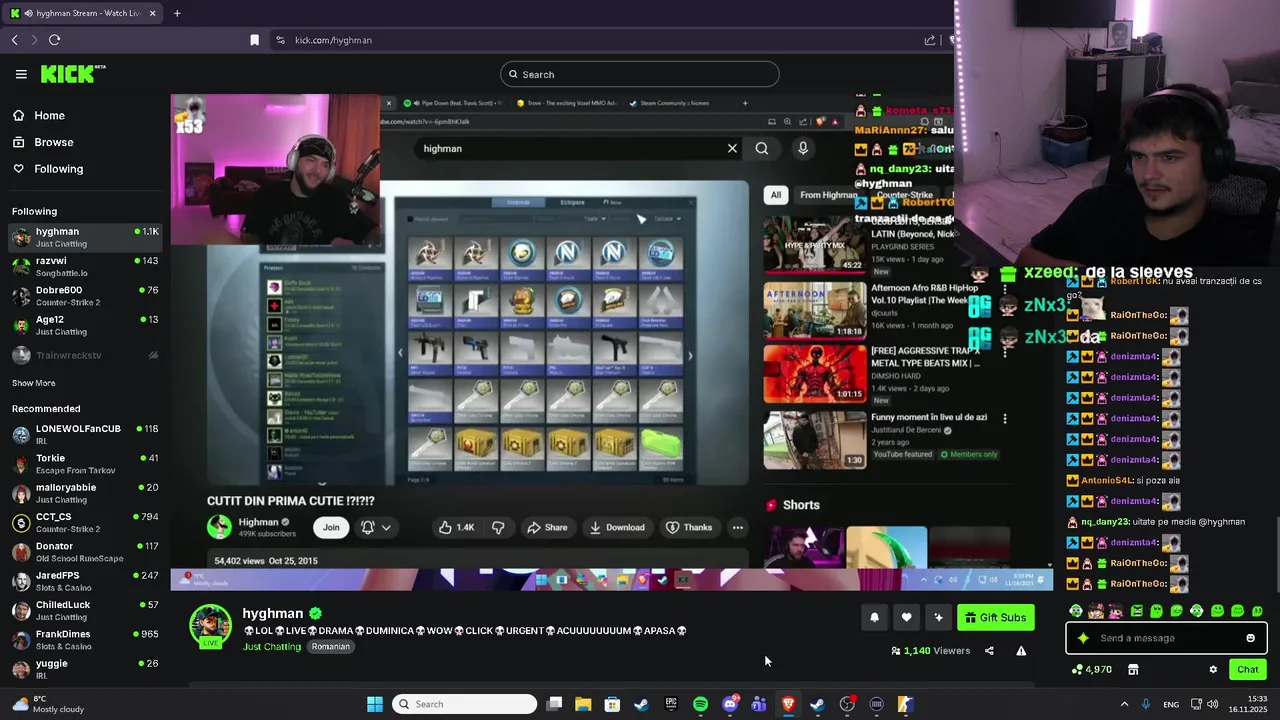This screenshot has width=1280, height=720.
Task: Click the bookmark icon beside address bar
Action: [254, 40]
